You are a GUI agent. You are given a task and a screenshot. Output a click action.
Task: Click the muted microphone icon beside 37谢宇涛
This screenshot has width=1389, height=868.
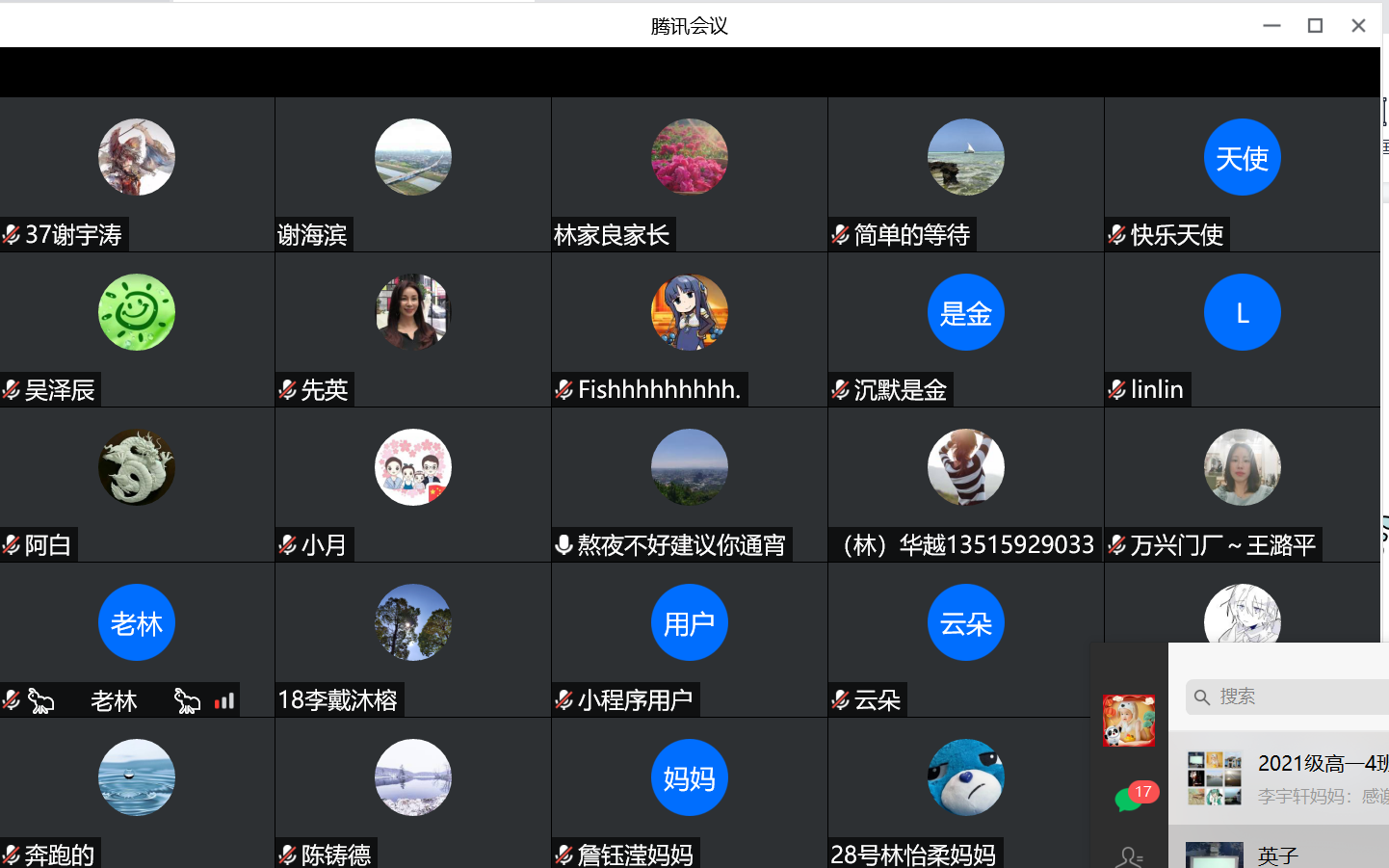(x=12, y=234)
